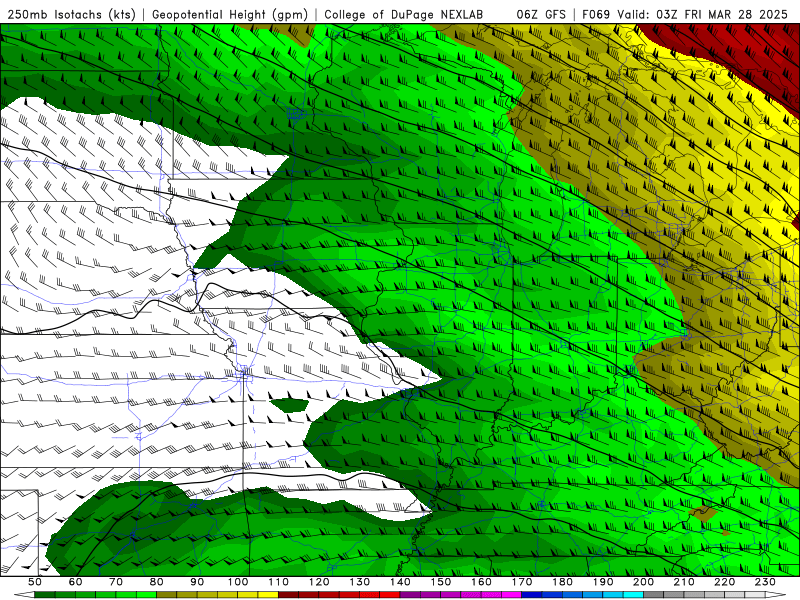Select the purple swatch right of 140
The image size is (800, 600).
pyautogui.click(x=410, y=595)
